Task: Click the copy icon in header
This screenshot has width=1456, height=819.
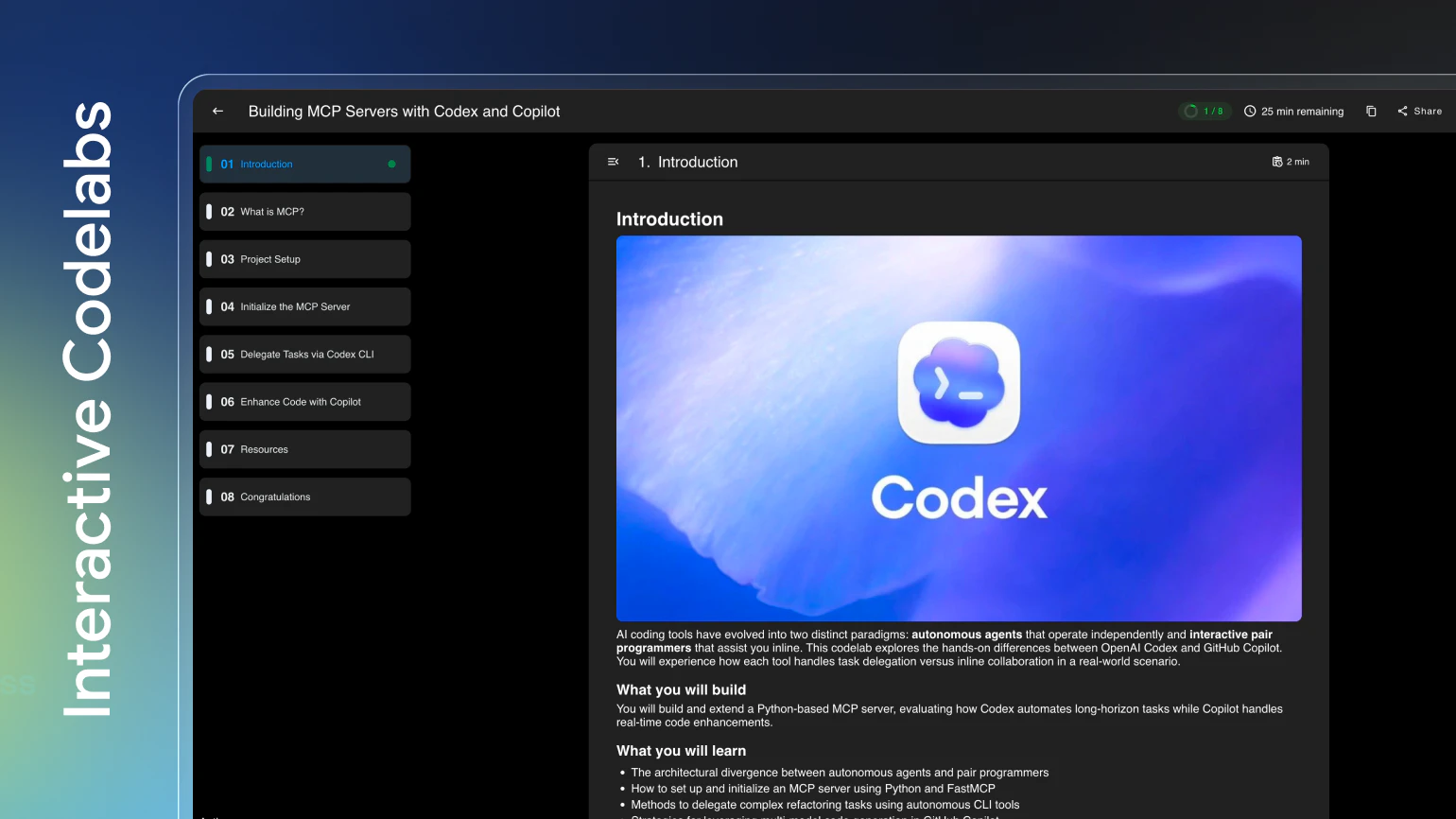Action: coord(1371,111)
